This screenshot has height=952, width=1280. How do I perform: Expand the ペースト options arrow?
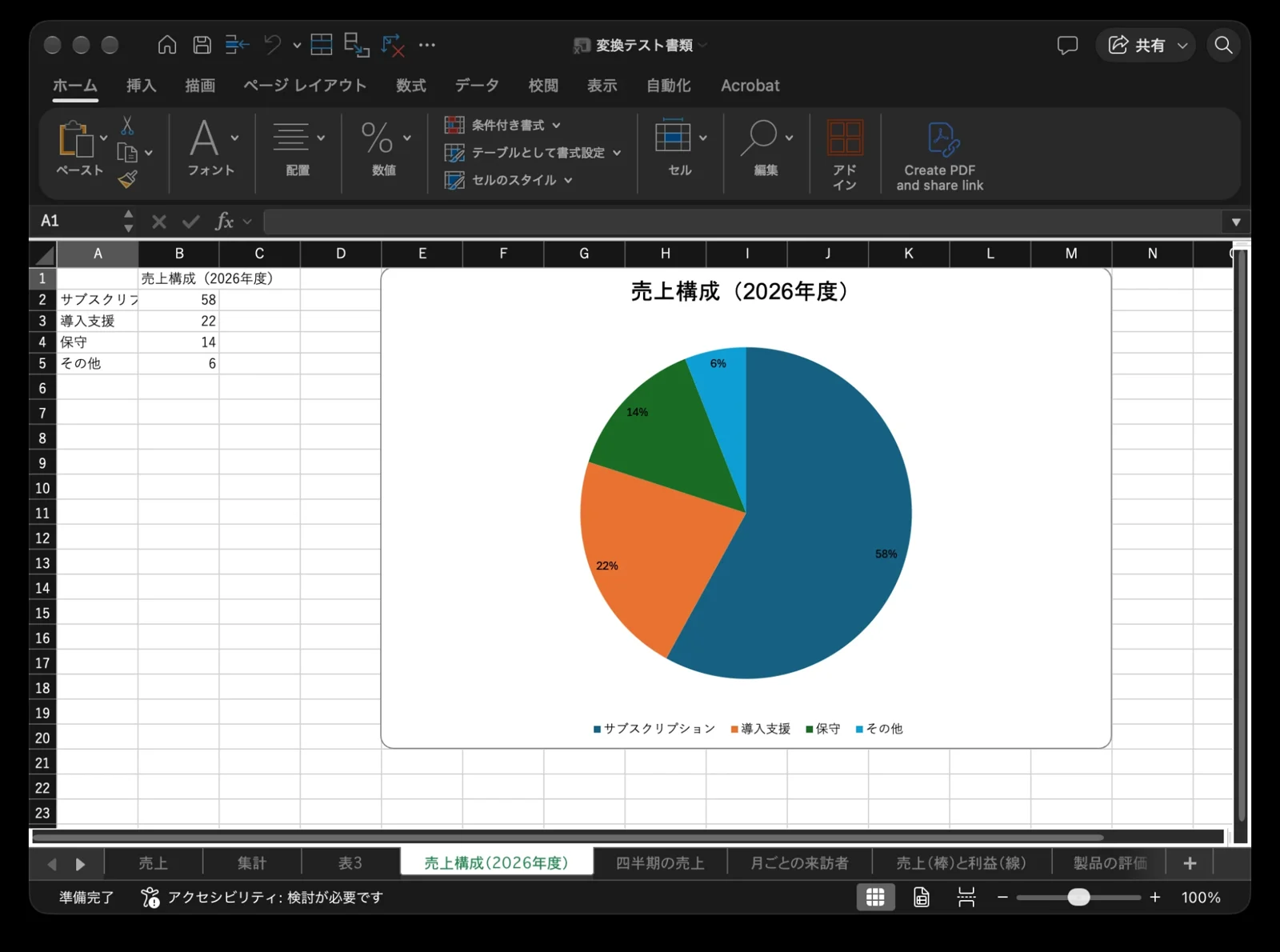(x=103, y=138)
